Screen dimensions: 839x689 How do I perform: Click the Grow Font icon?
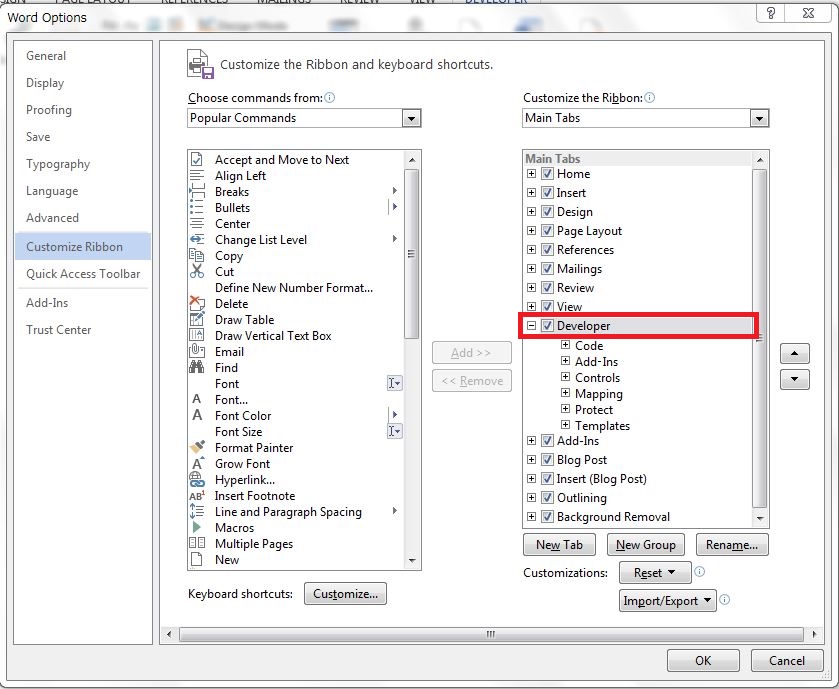197,463
